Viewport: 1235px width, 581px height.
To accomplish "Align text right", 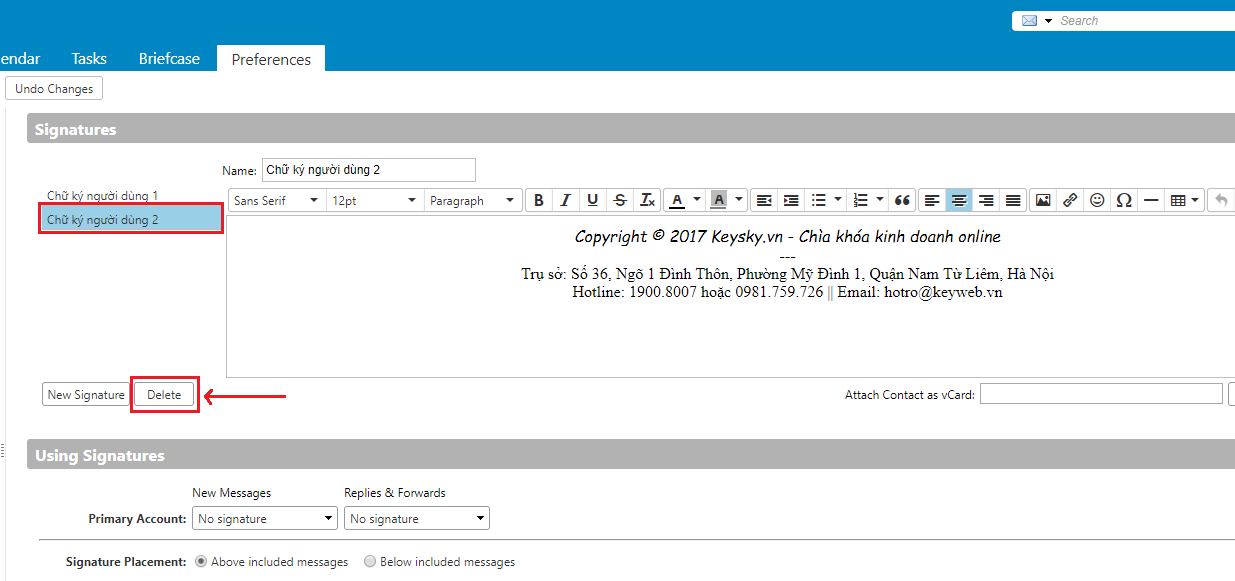I will coord(986,200).
